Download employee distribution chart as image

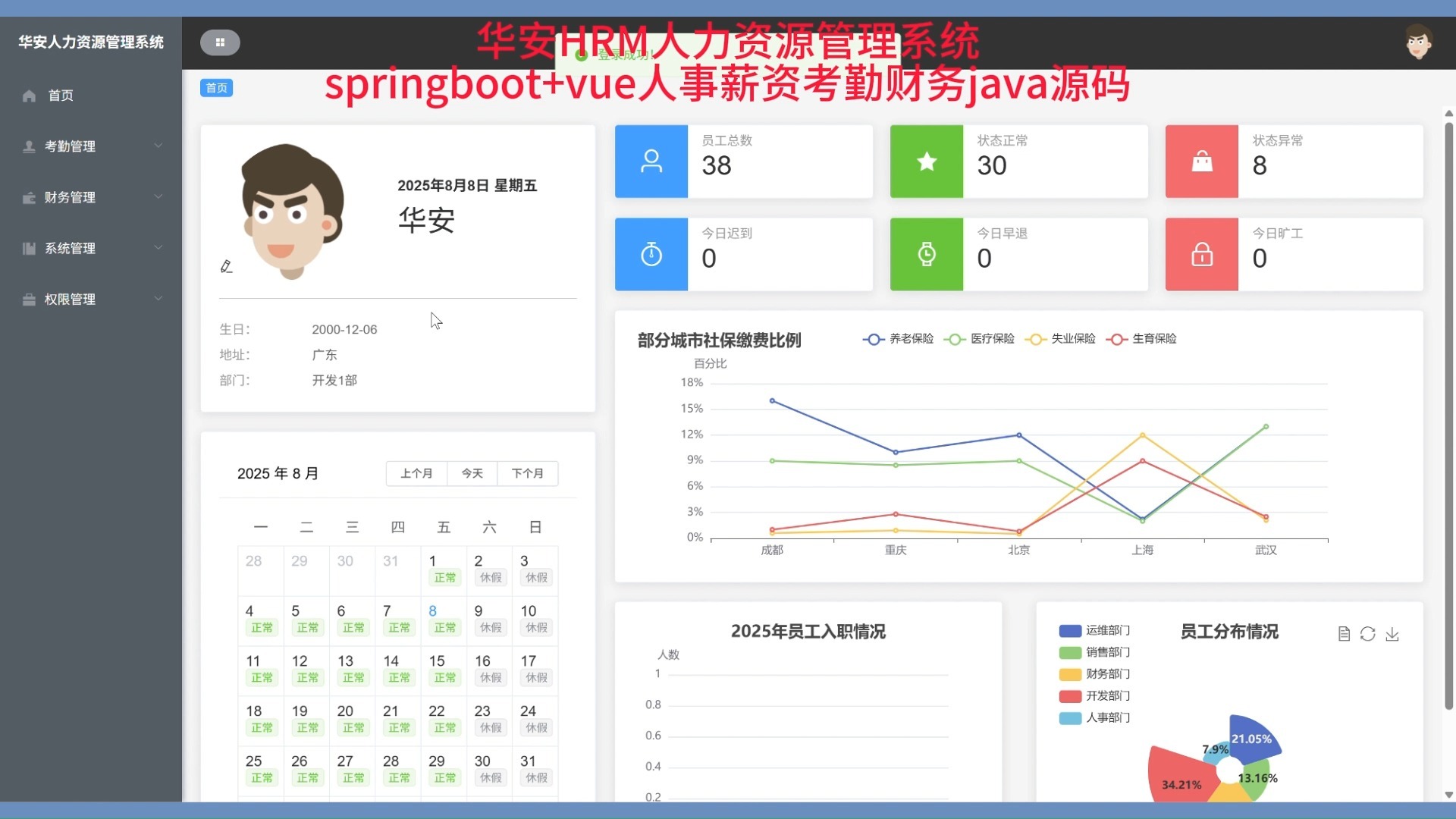(1392, 634)
